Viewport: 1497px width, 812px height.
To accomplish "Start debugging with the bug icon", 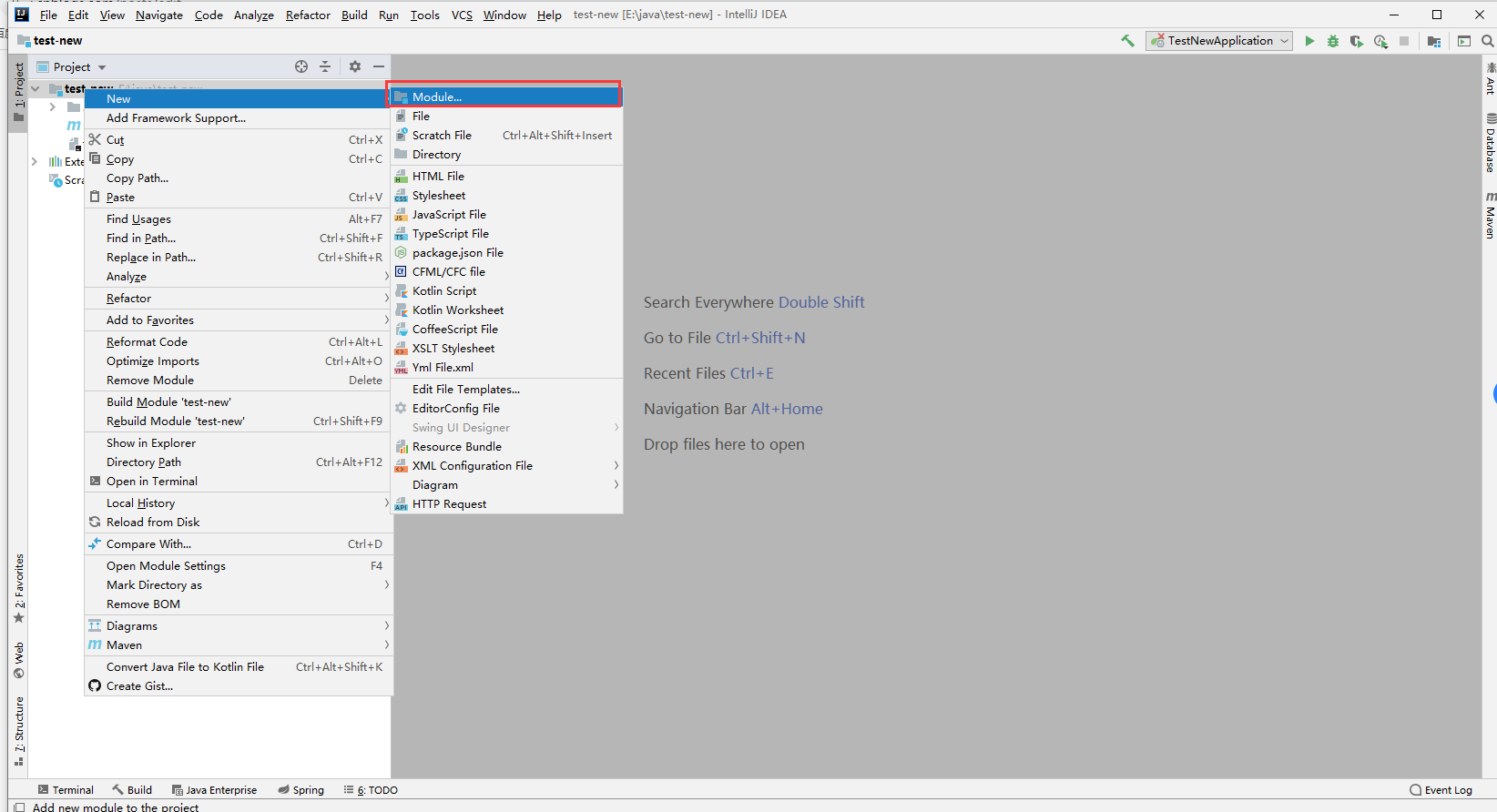I will pyautogui.click(x=1333, y=41).
